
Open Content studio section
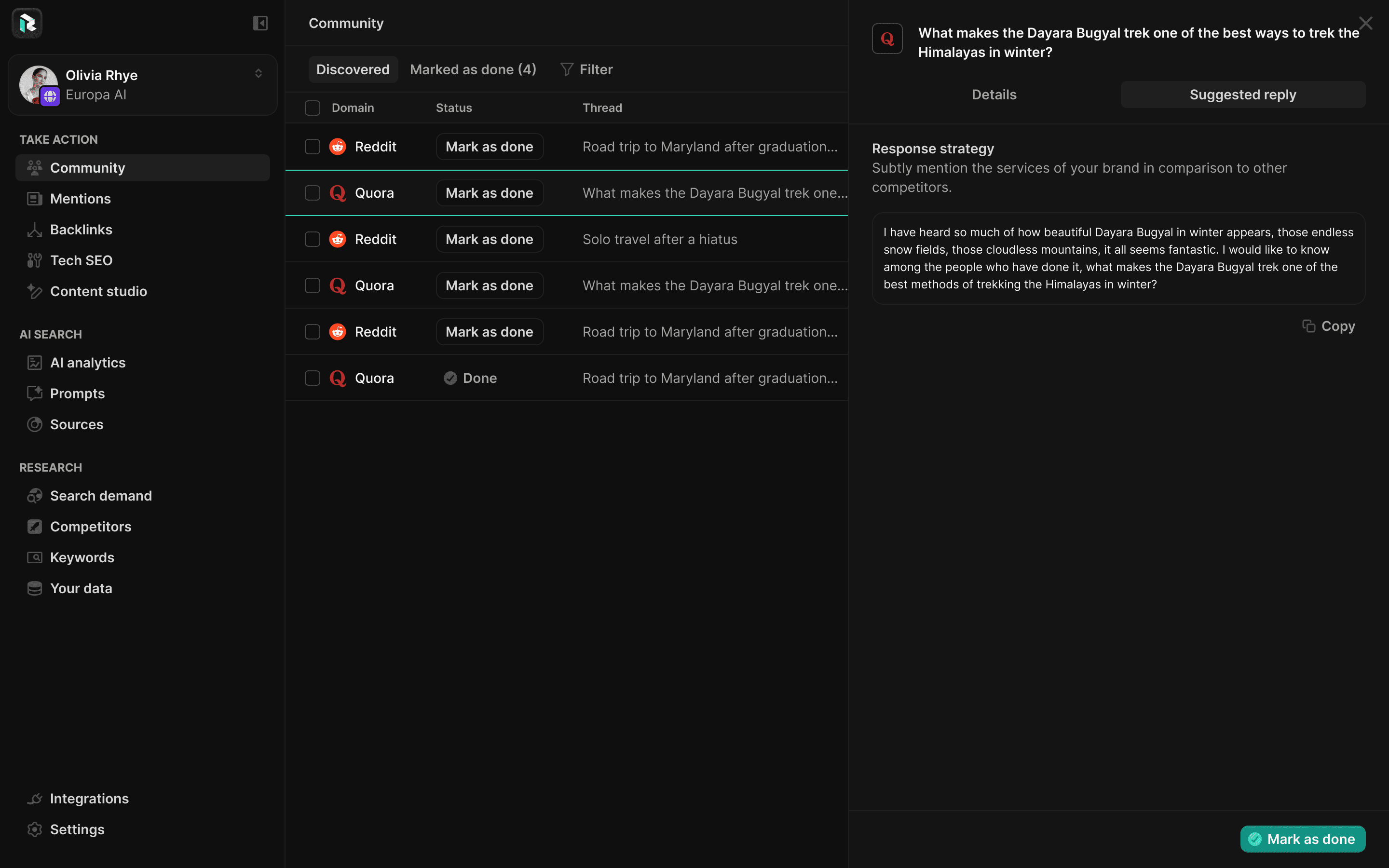click(x=98, y=291)
